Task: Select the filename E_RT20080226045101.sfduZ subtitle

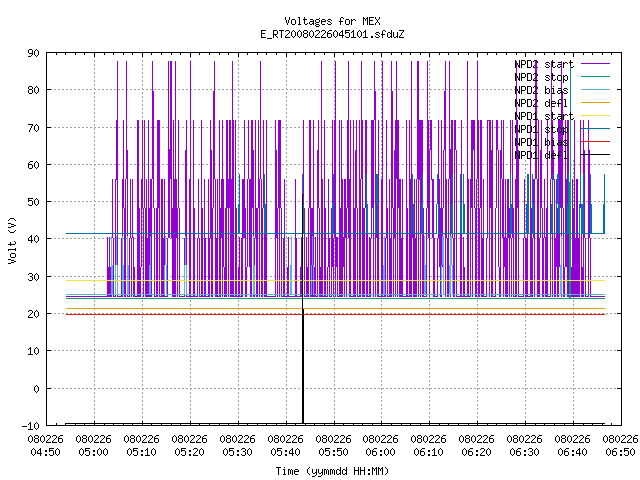Action: point(332,34)
